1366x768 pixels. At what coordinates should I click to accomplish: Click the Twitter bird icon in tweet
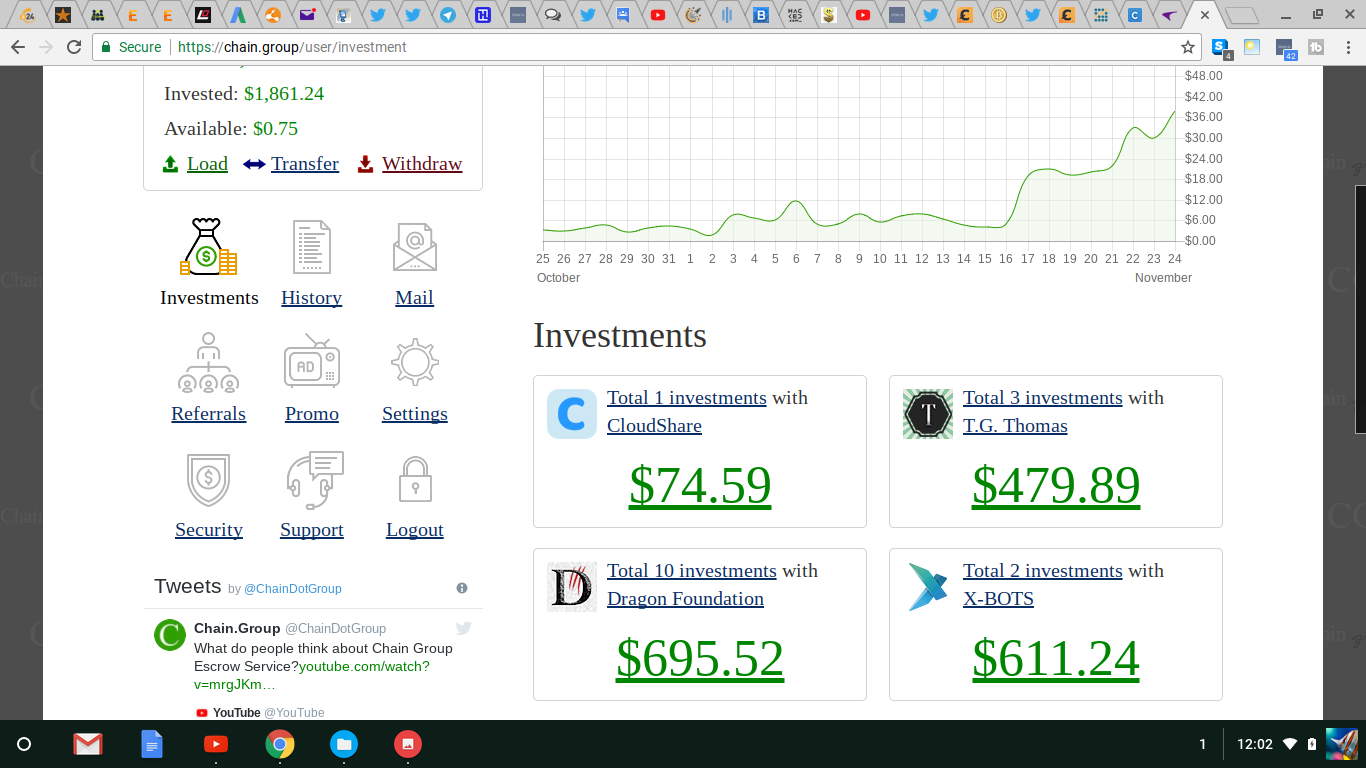pos(463,628)
